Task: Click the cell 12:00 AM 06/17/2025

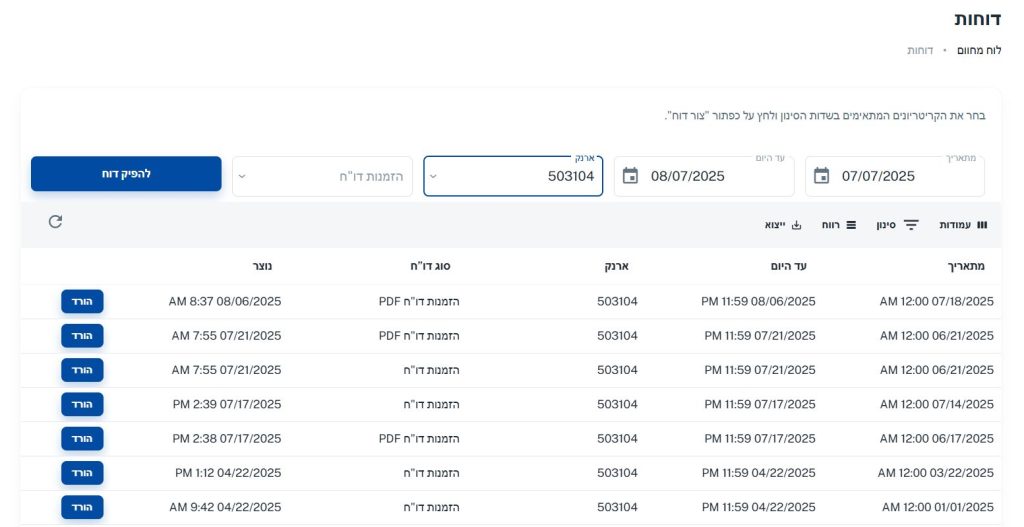Action: pyautogui.click(x=936, y=438)
